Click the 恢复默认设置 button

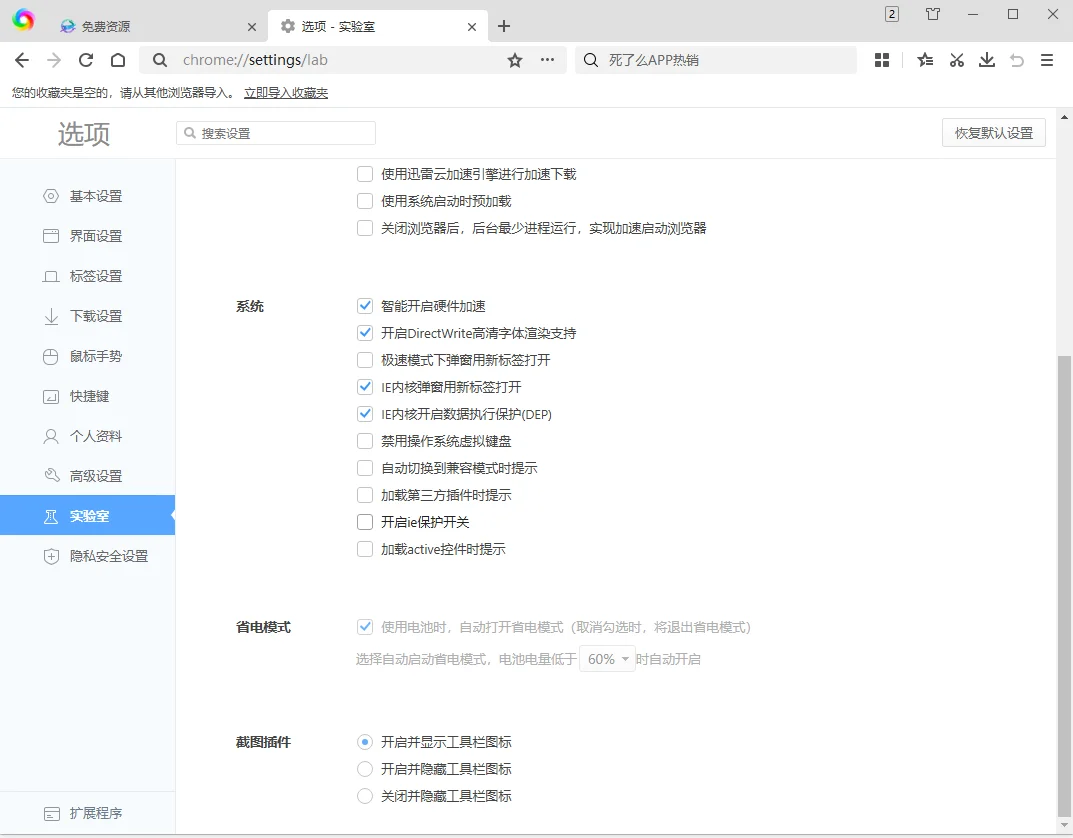993,133
